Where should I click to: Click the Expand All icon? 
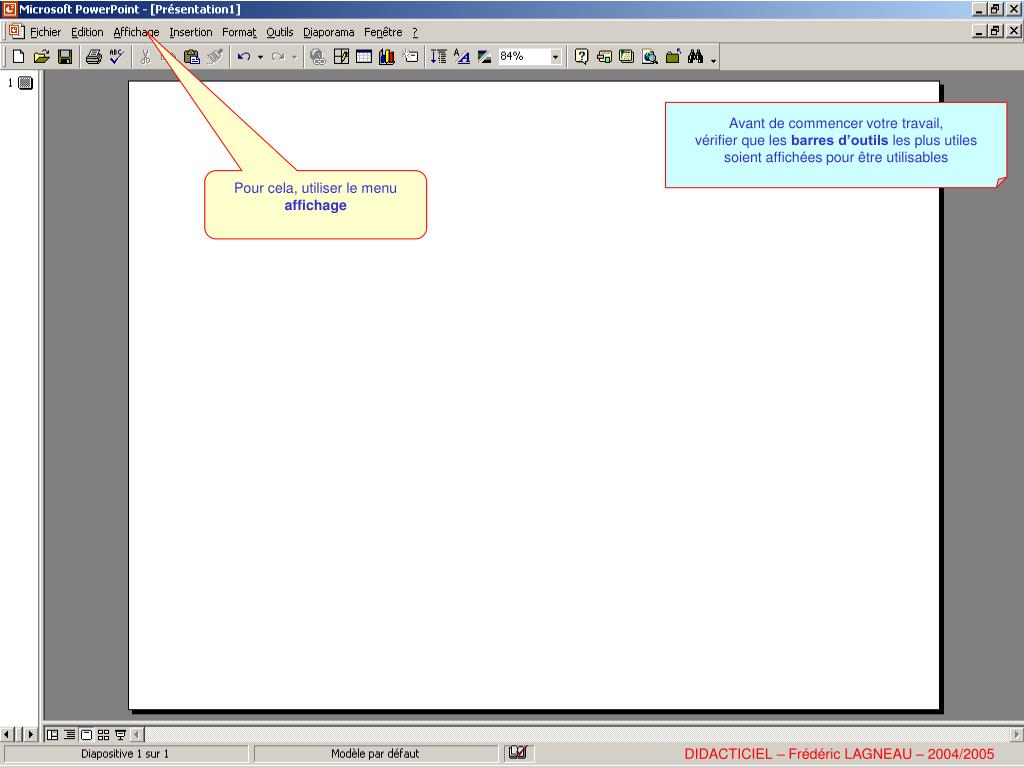tap(438, 57)
